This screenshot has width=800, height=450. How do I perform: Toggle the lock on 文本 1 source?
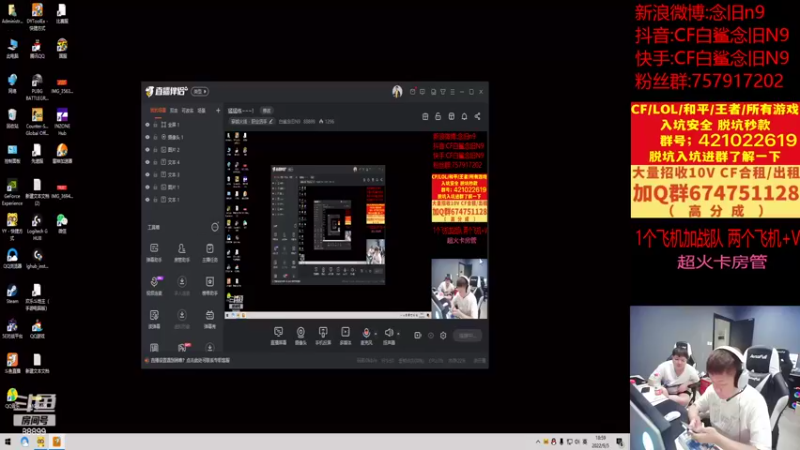pos(156,199)
